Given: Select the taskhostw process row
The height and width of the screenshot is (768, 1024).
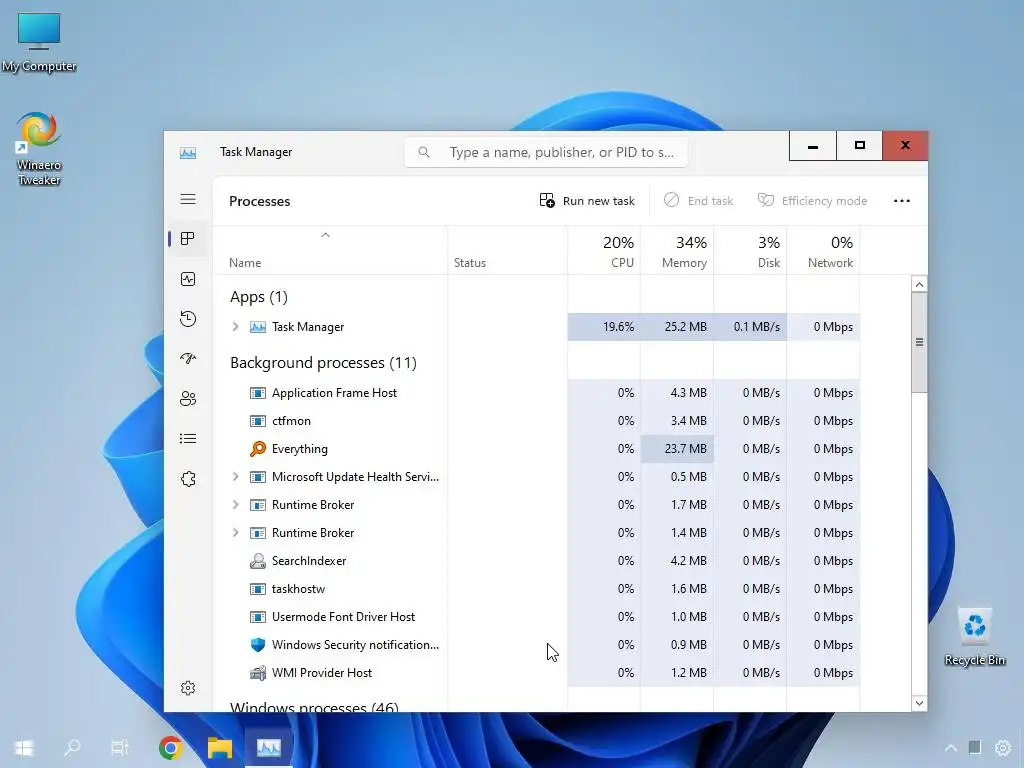Looking at the screenshot, I should pyautogui.click(x=536, y=589).
